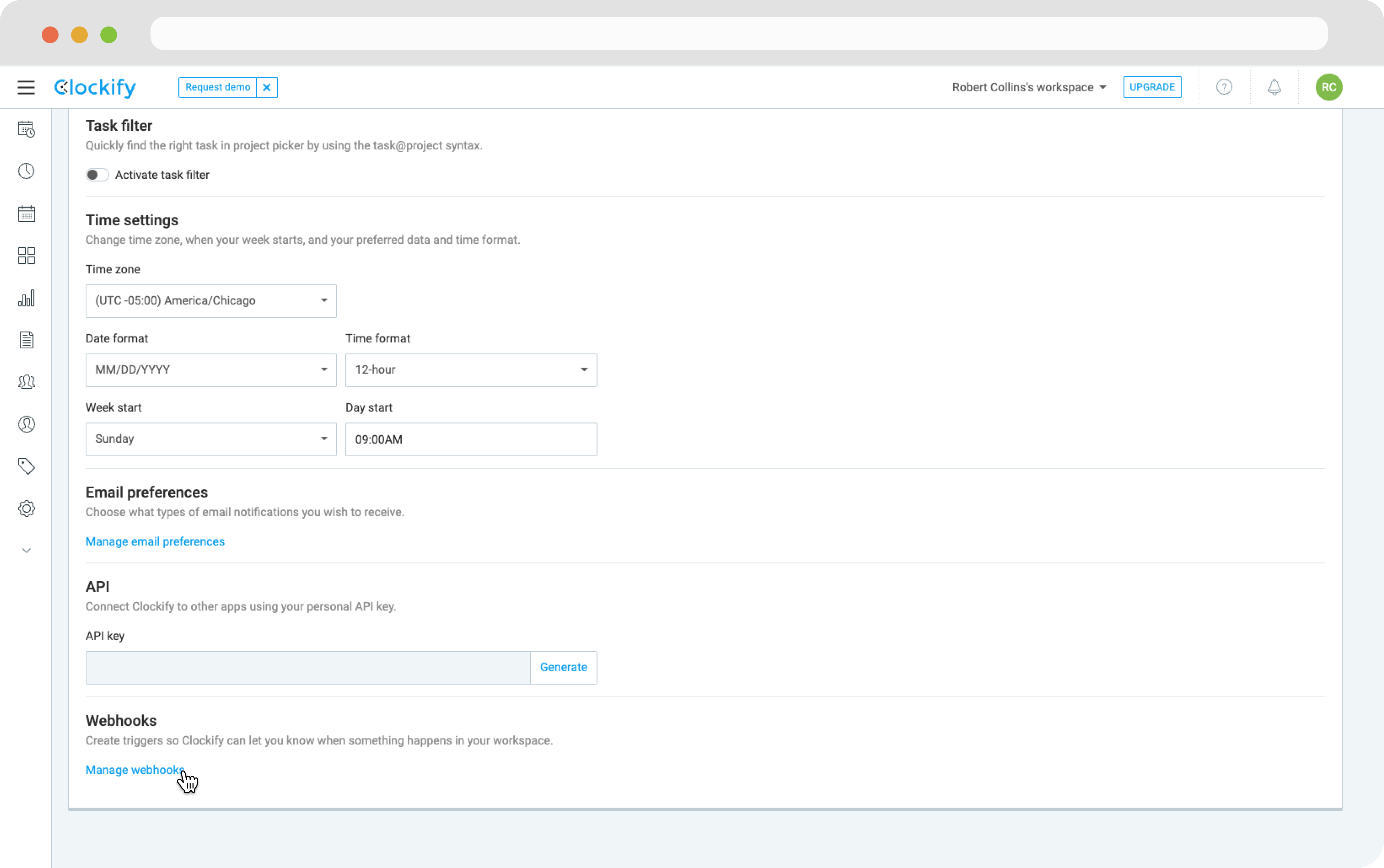
Task: Dismiss the Request demo banner
Action: 267,87
